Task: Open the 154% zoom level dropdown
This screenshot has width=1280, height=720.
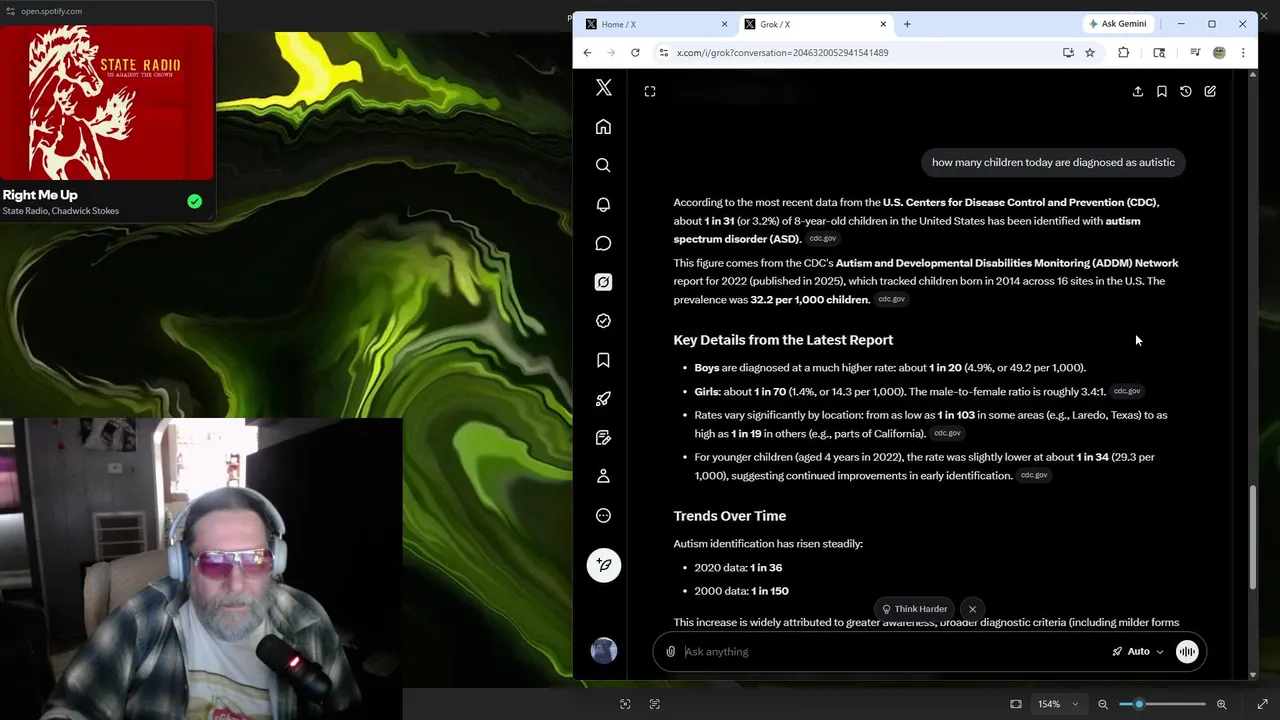Action: click(1058, 704)
